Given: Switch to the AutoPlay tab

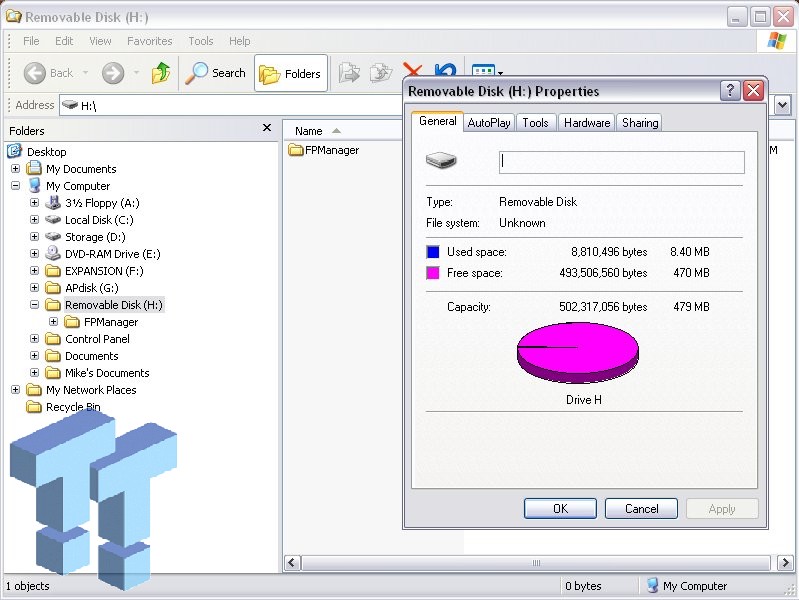Looking at the screenshot, I should tap(489, 123).
